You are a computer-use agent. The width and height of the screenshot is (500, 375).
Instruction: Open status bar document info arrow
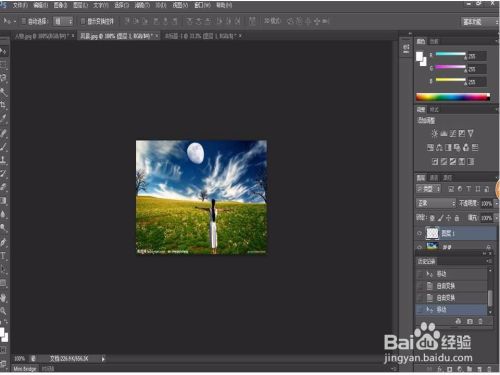pos(103,359)
